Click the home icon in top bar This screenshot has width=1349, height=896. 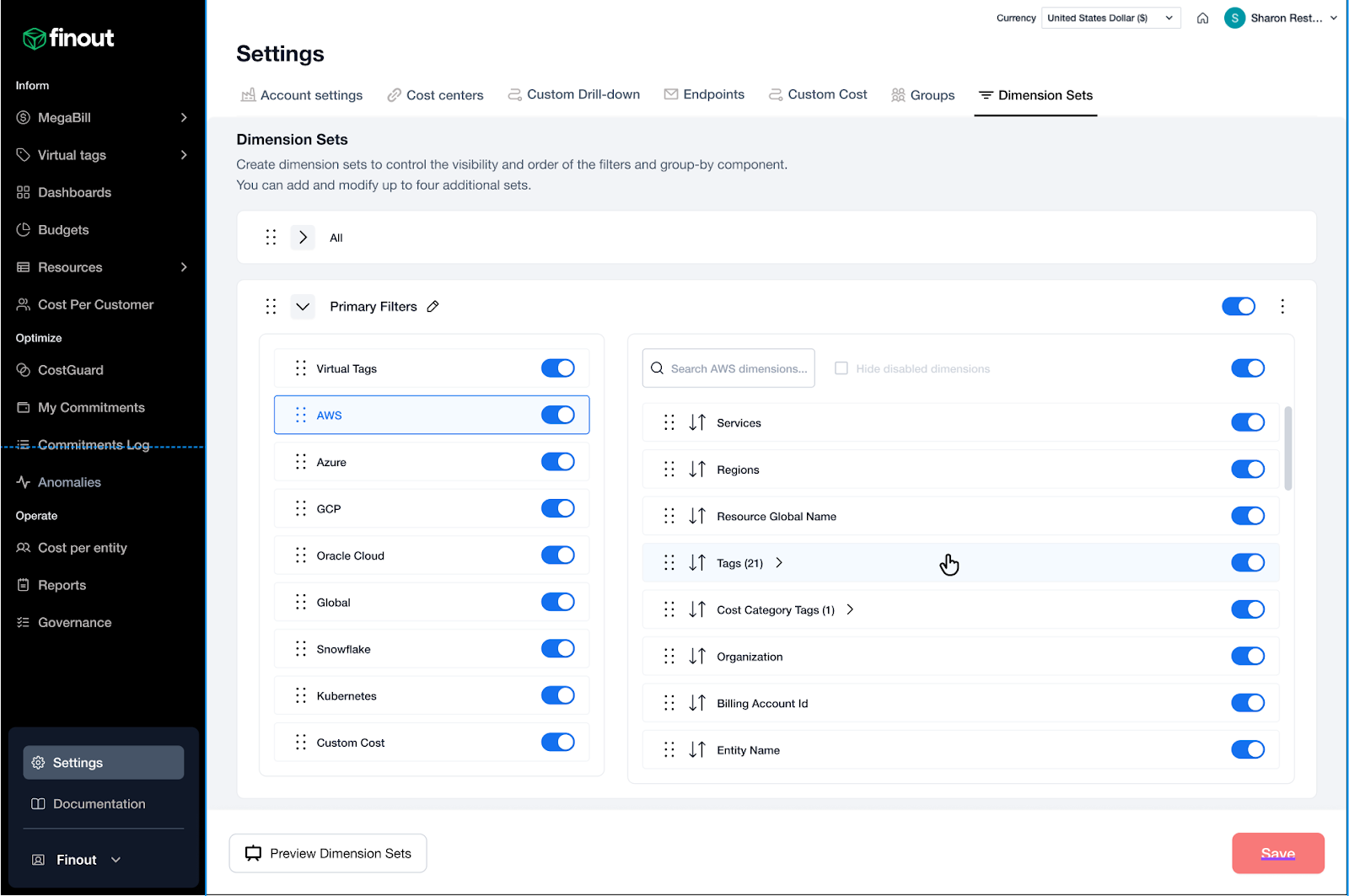pyautogui.click(x=1202, y=19)
